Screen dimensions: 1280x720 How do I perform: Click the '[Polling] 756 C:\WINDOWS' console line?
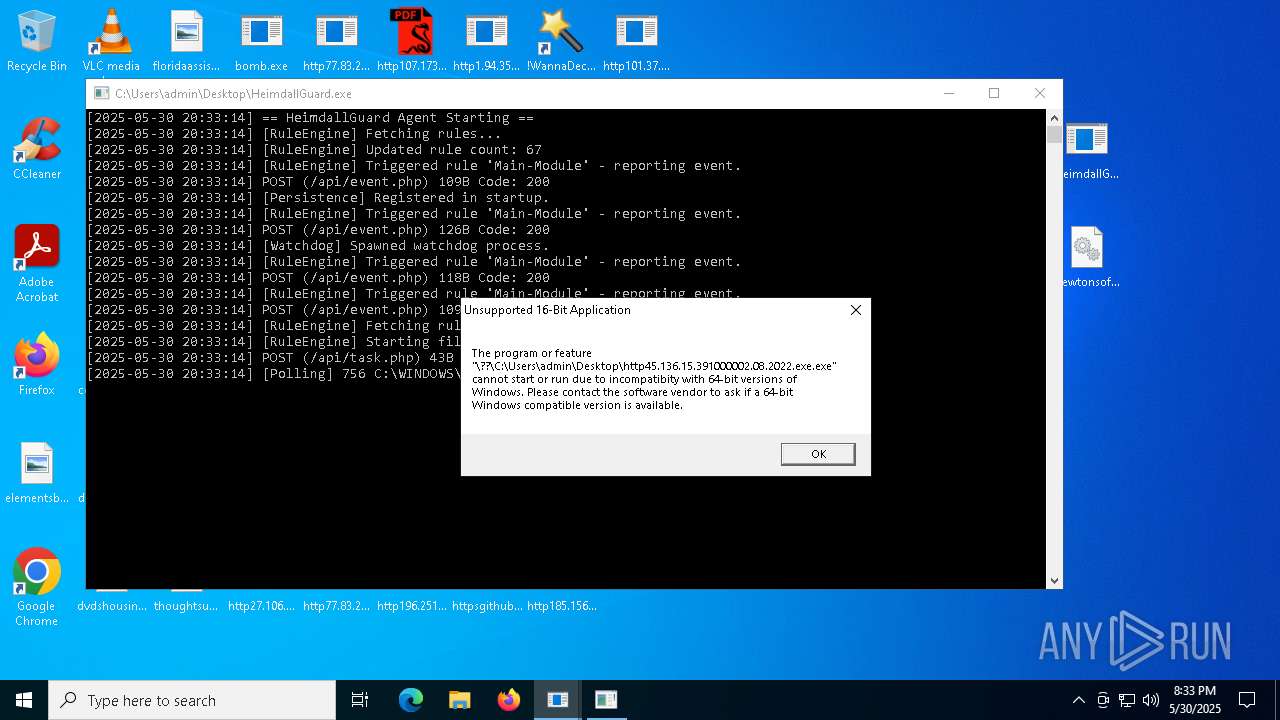pos(274,374)
